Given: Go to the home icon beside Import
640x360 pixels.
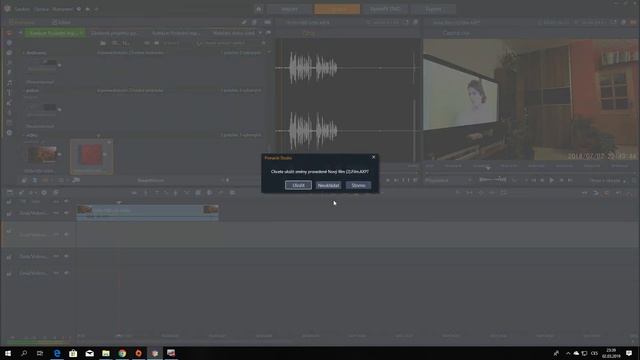Looking at the screenshot, I should (x=259, y=9).
